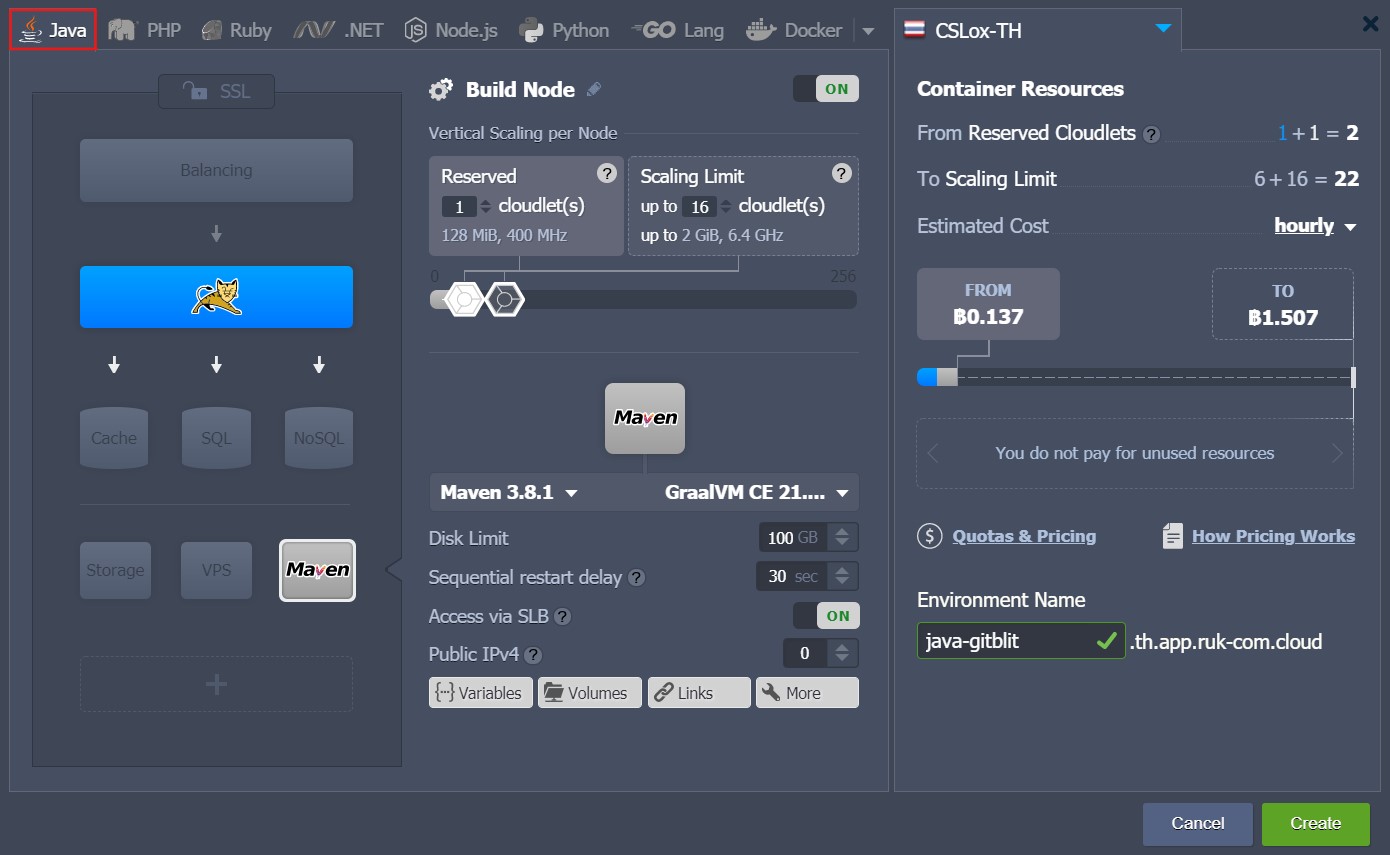The height and width of the screenshot is (855, 1390).
Task: Open help for Access via SLB
Action: [x=563, y=617]
